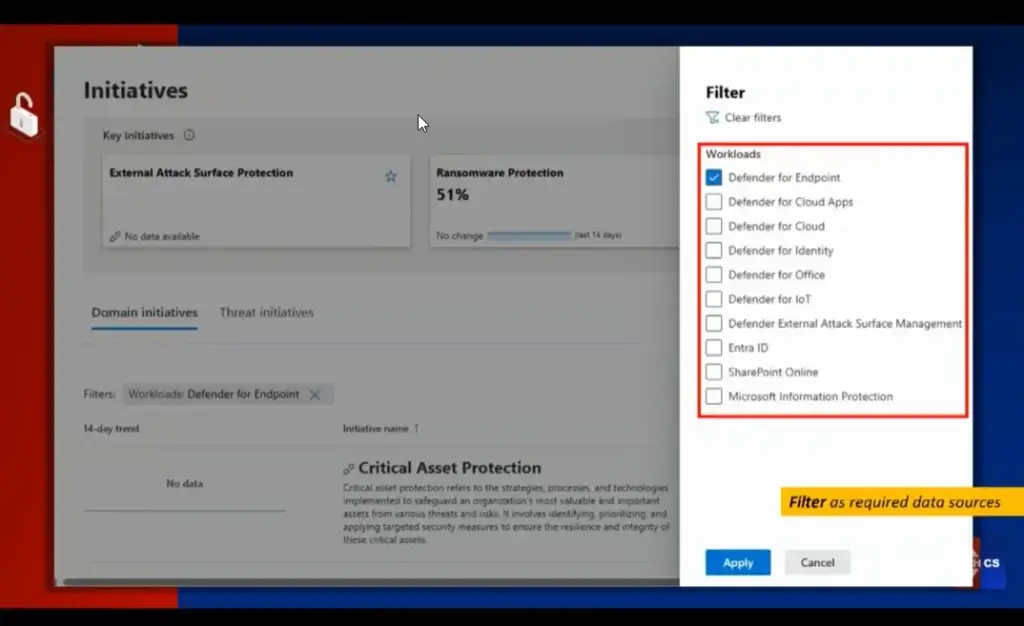Click the Key initiatives info icon
Image resolution: width=1024 pixels, height=626 pixels.
click(x=189, y=135)
